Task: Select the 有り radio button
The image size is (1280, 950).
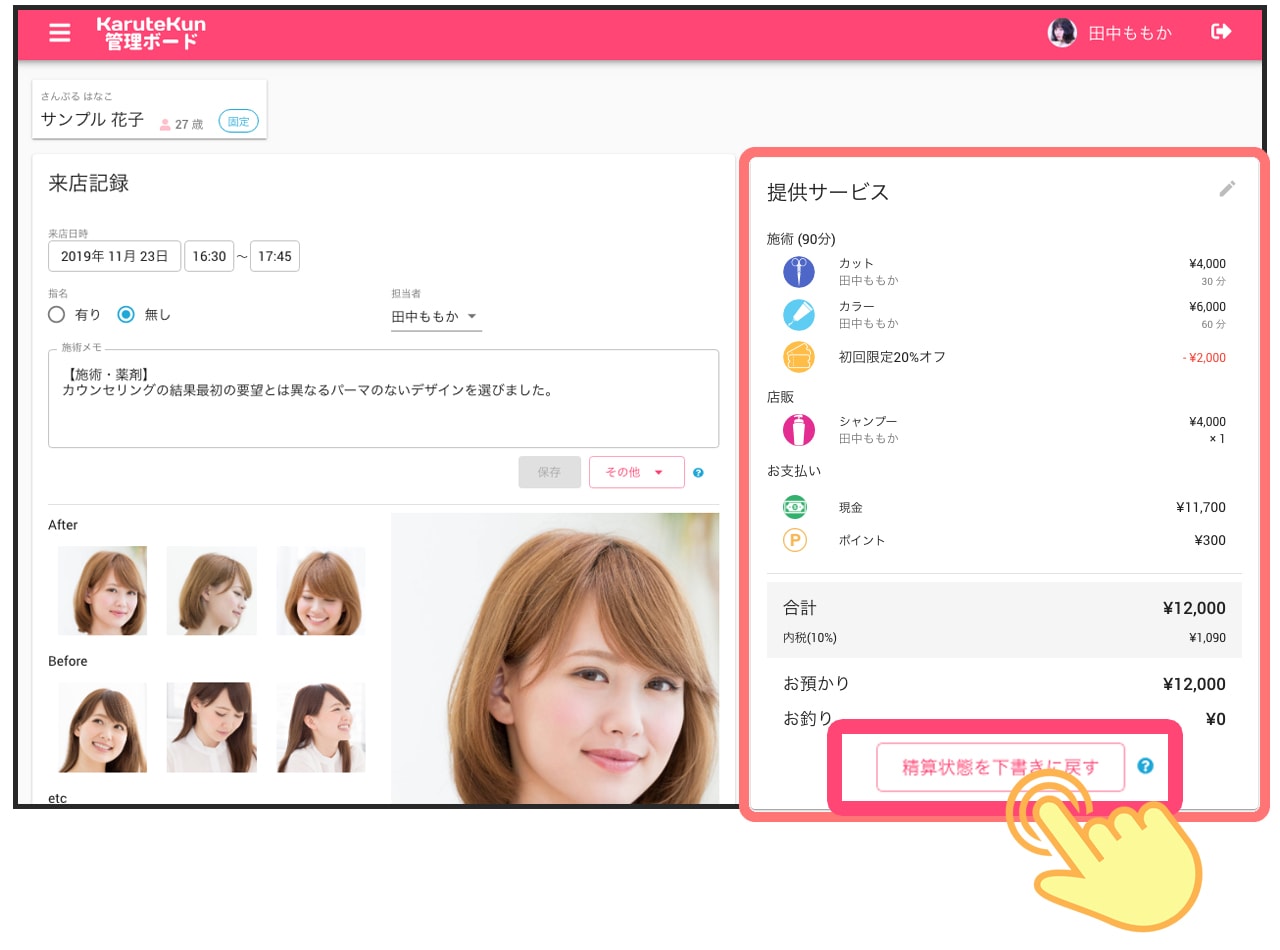Action: (57, 315)
